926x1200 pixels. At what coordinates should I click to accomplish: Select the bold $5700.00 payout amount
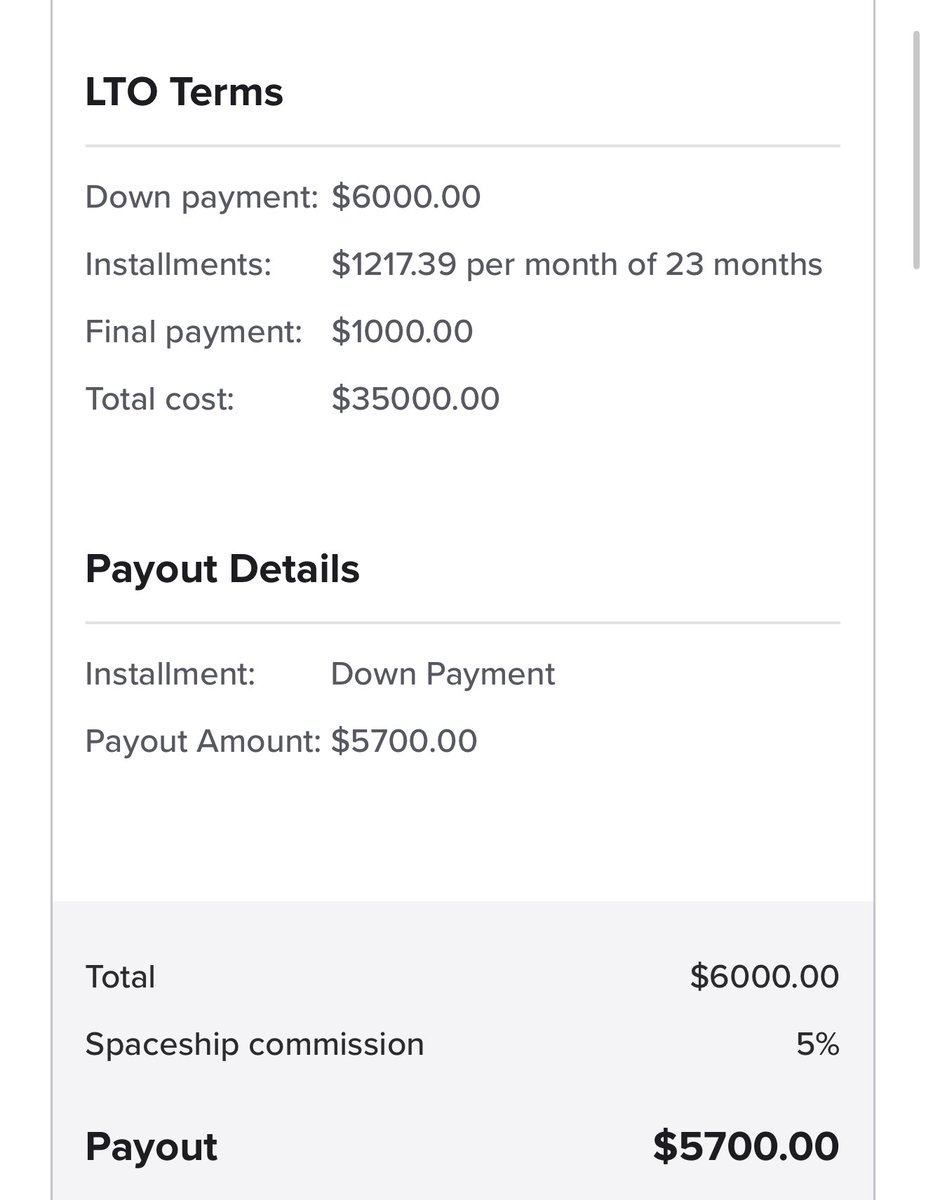click(x=746, y=1147)
